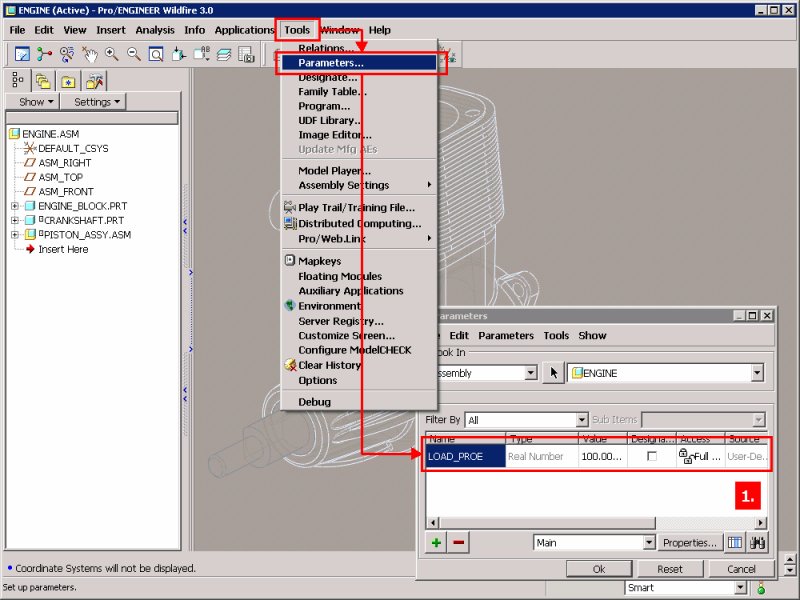Activate the pan hand view tool
This screenshot has height=600, width=800.
click(89, 54)
